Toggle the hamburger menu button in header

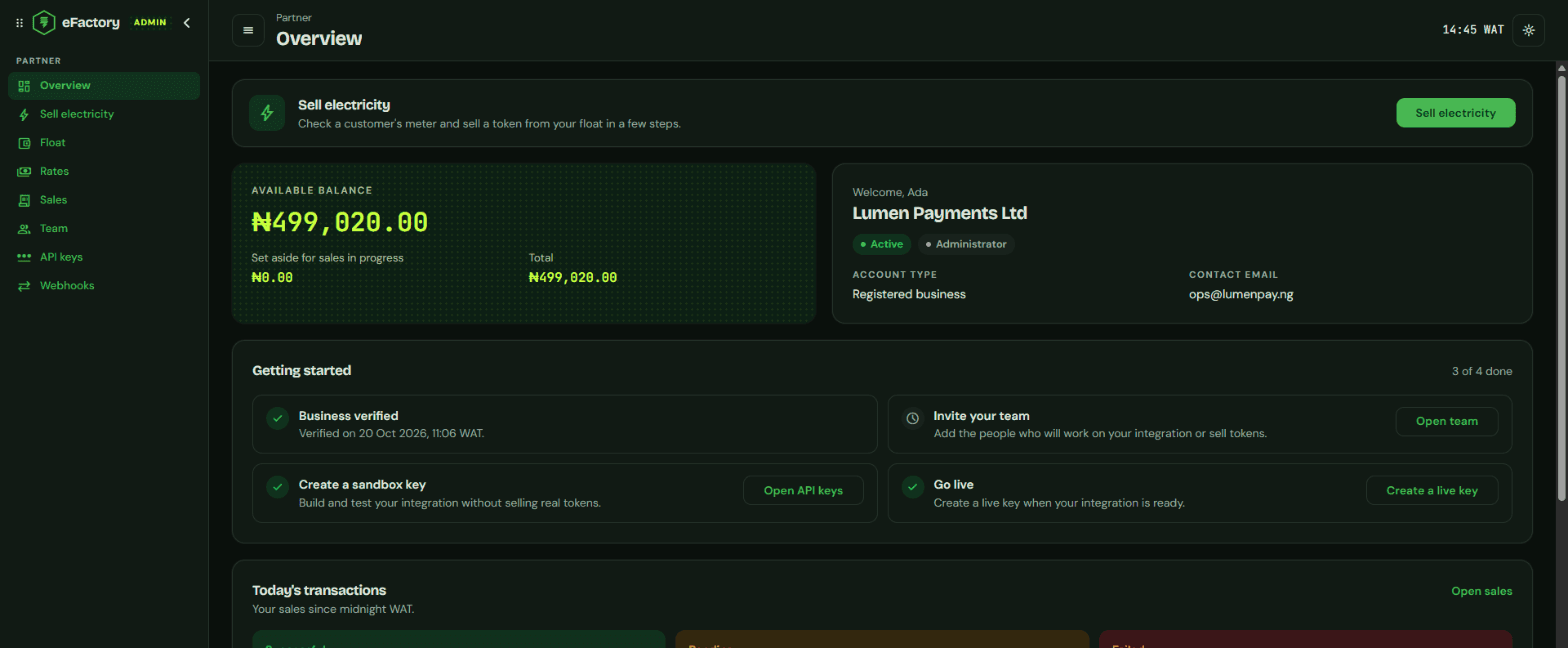[248, 30]
